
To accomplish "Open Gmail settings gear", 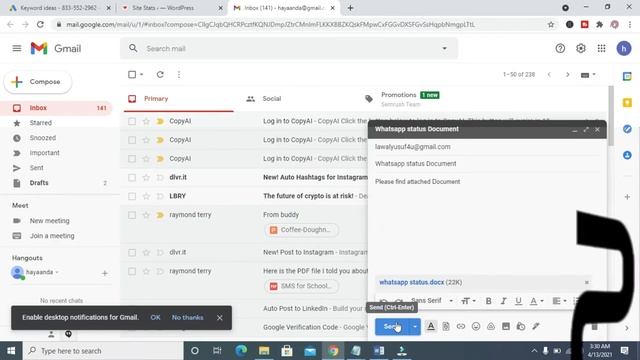I will pyautogui.click(x=580, y=49).
